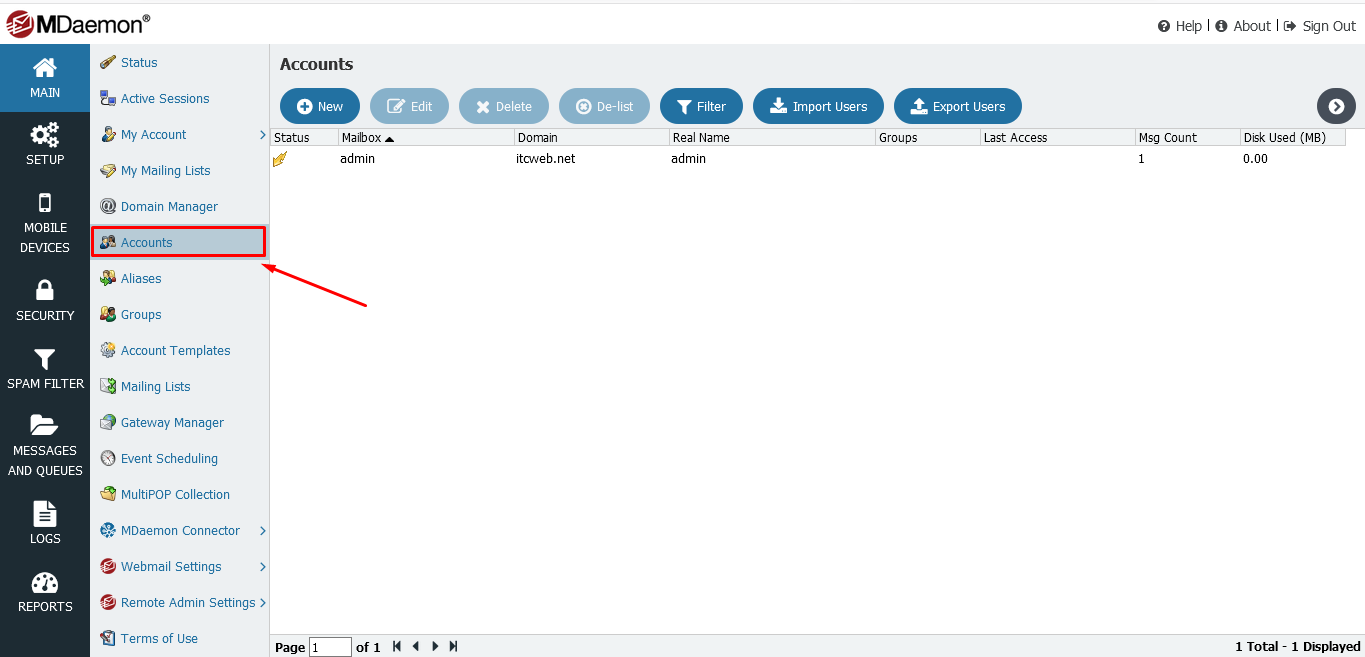
Task: Open MDaemon Connector menu item
Action: point(180,531)
